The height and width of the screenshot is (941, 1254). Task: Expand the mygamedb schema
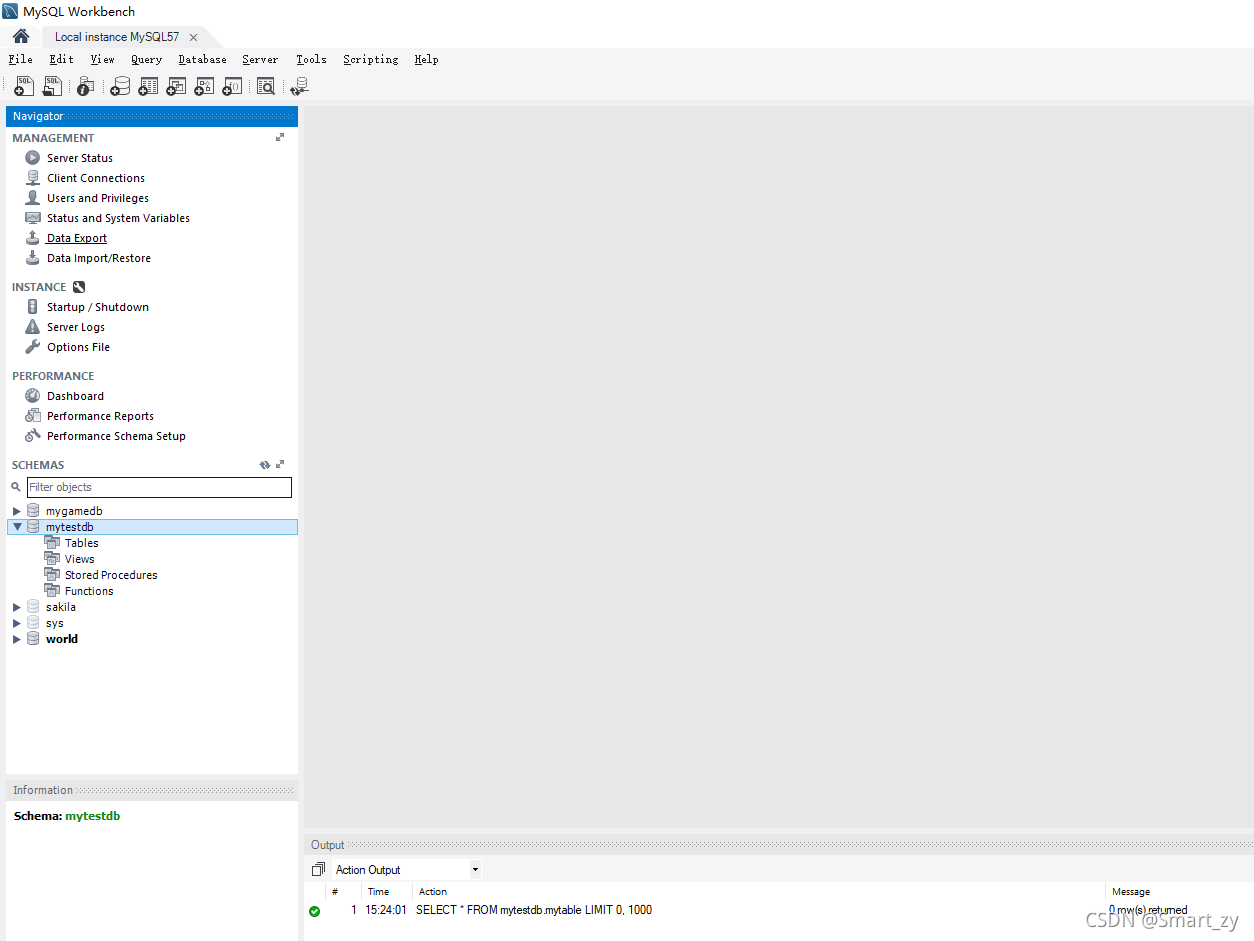tap(16, 511)
